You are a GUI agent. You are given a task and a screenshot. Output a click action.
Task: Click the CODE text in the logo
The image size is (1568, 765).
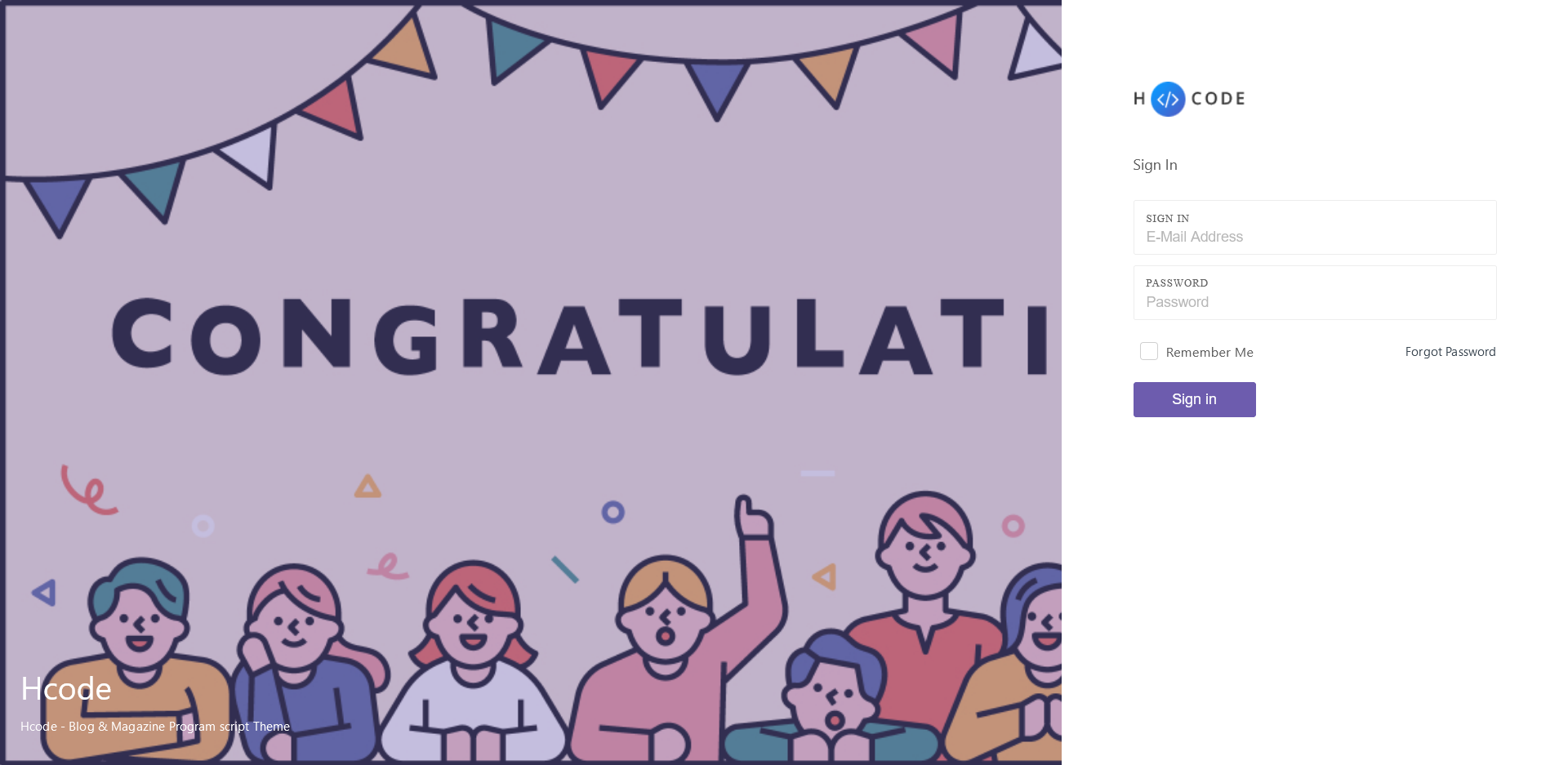pyautogui.click(x=1218, y=99)
